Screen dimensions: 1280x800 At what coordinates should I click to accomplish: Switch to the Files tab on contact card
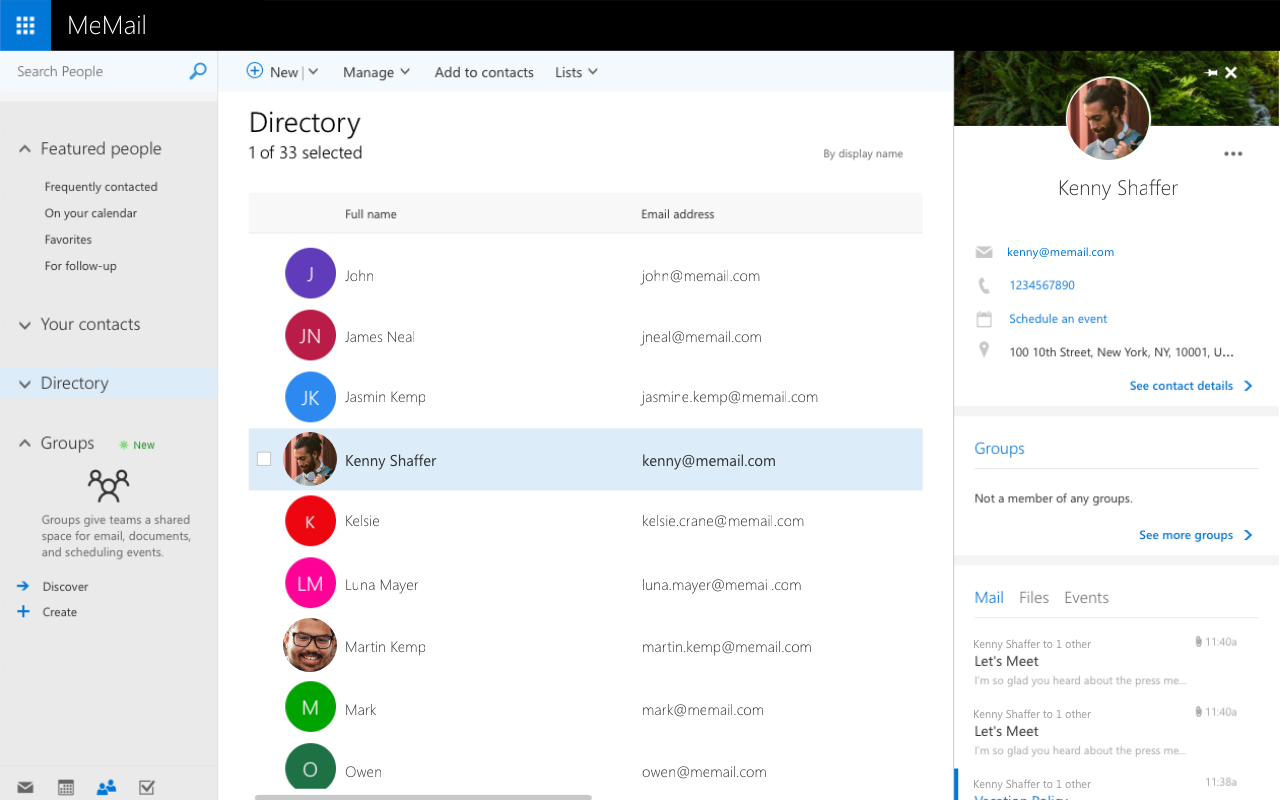click(x=1033, y=597)
